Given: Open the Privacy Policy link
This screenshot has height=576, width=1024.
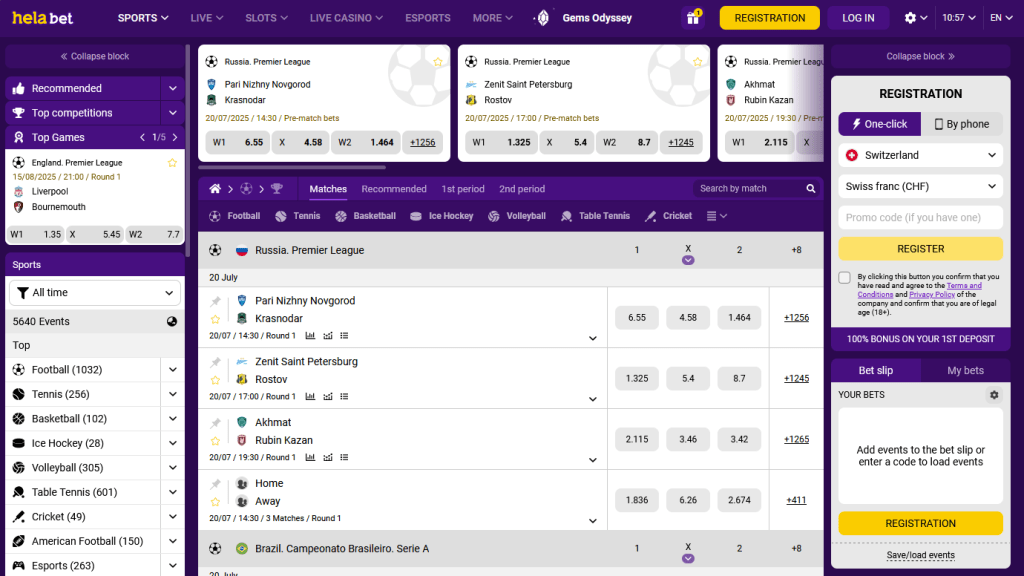Looking at the screenshot, I should click(931, 295).
